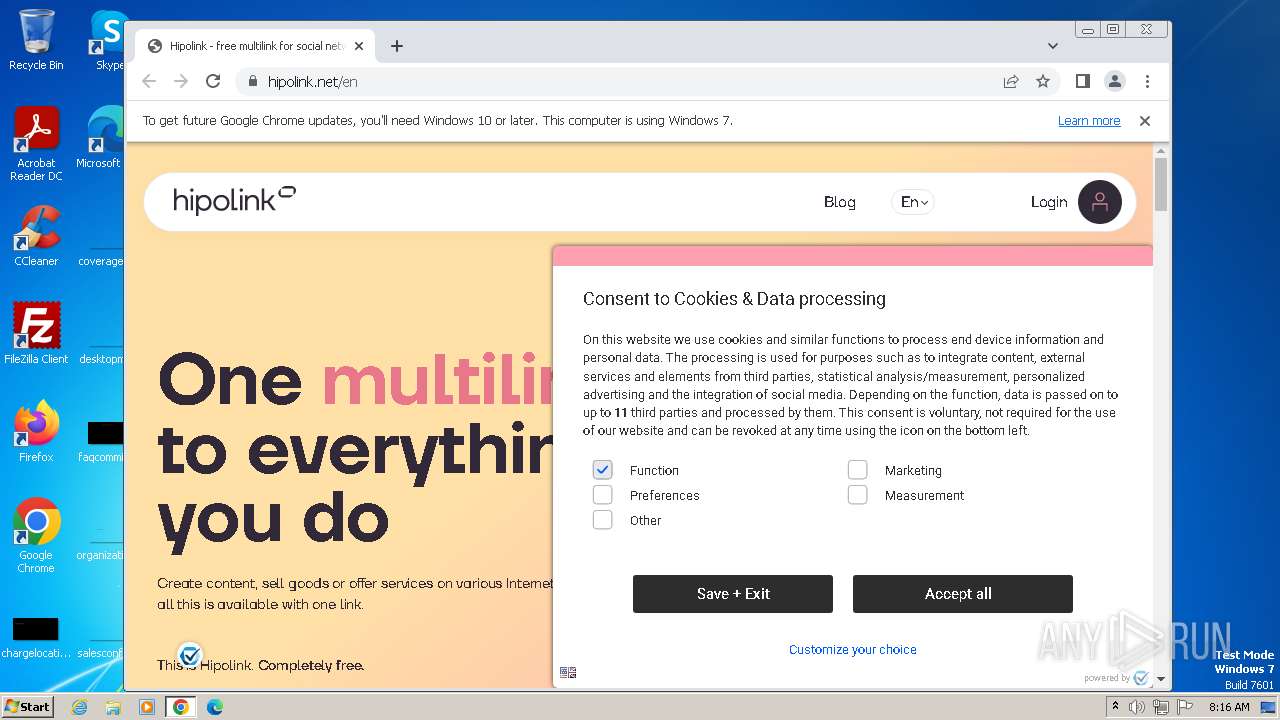Open File Explorer from the taskbar
This screenshot has width=1280, height=720.
[113, 707]
